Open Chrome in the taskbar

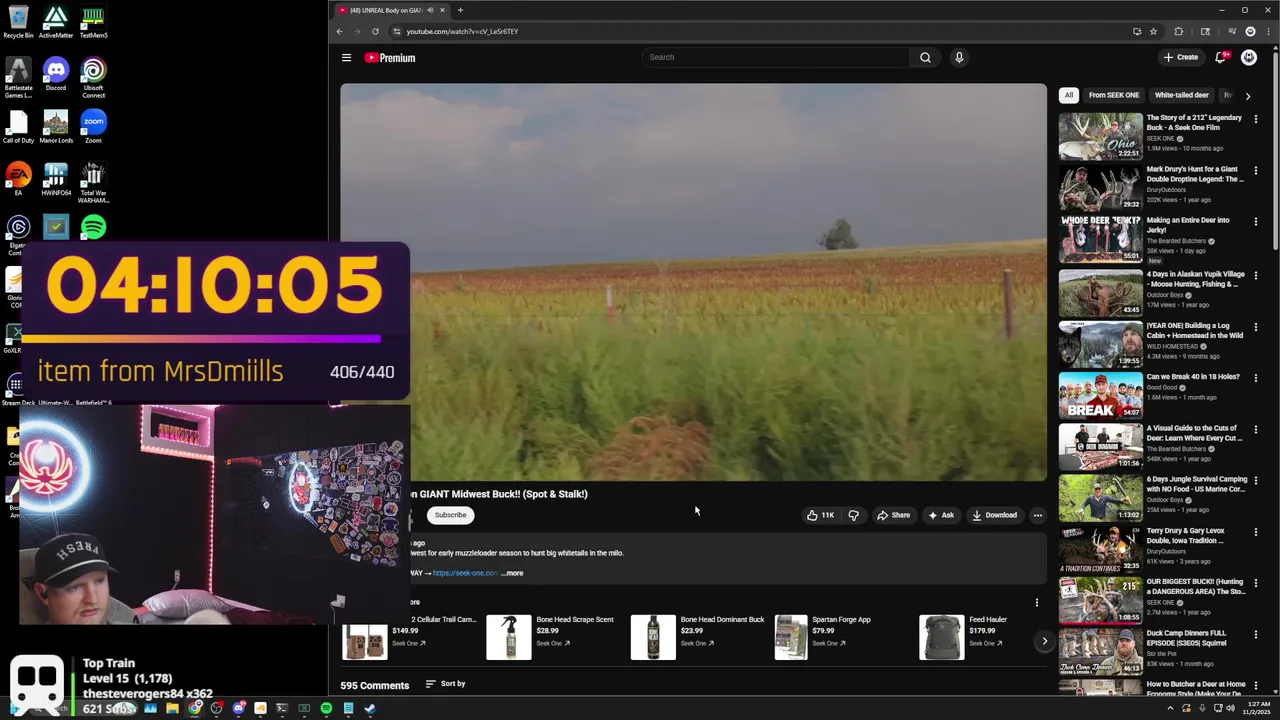point(194,708)
